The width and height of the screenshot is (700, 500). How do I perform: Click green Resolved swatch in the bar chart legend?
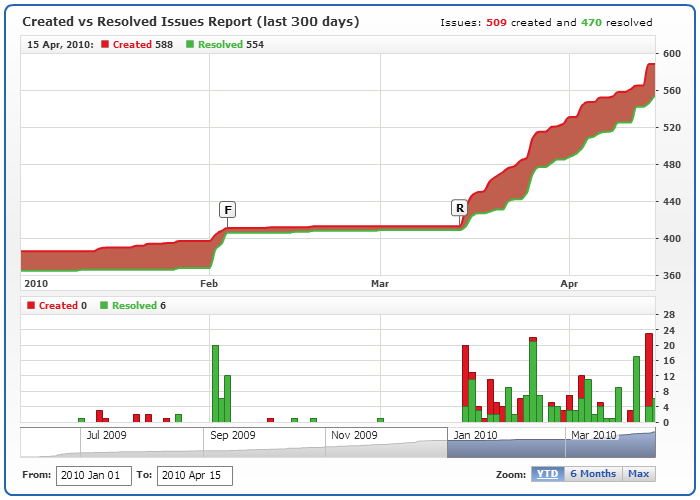pos(105,306)
